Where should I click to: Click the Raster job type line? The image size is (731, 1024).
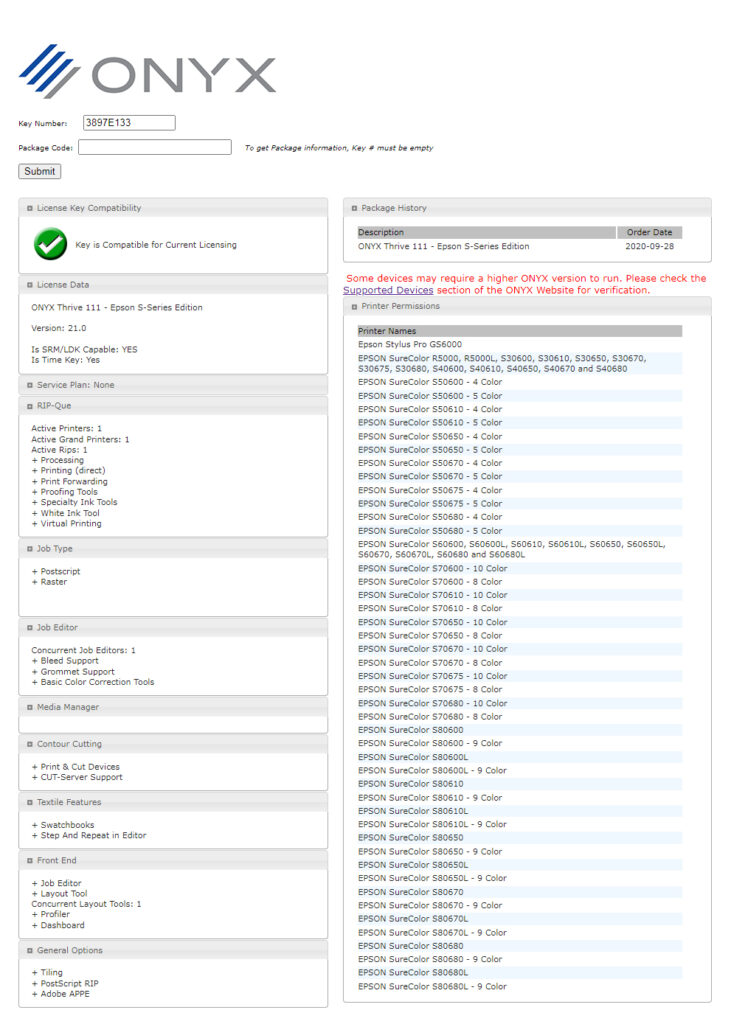(49, 582)
